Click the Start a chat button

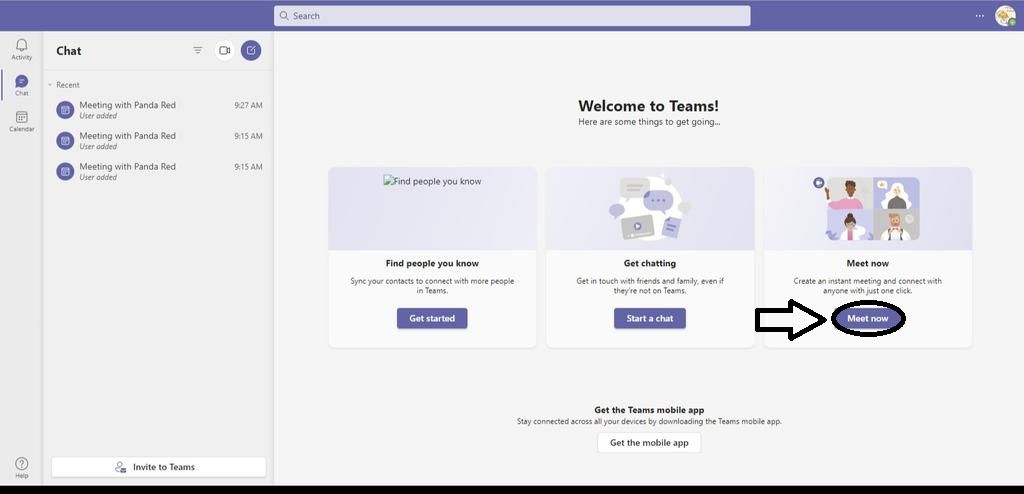[650, 318]
